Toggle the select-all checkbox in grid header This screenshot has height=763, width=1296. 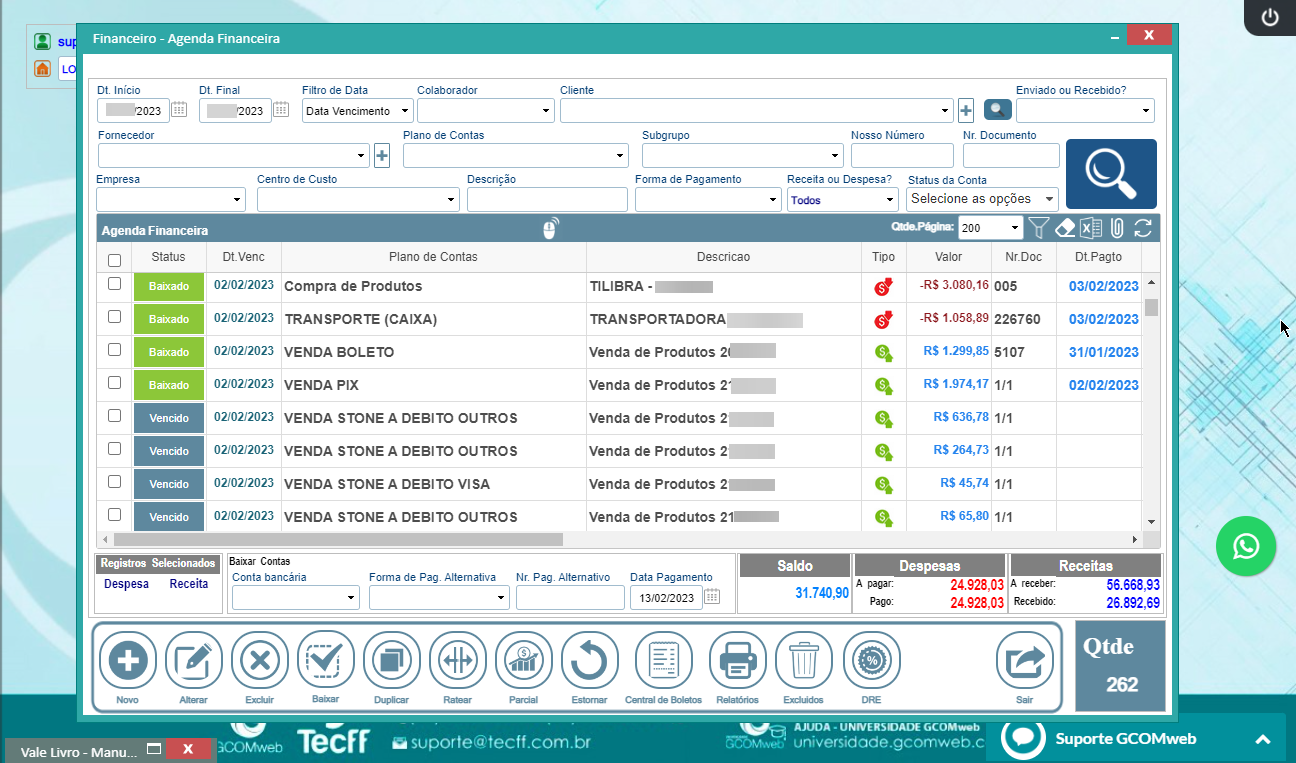point(114,260)
